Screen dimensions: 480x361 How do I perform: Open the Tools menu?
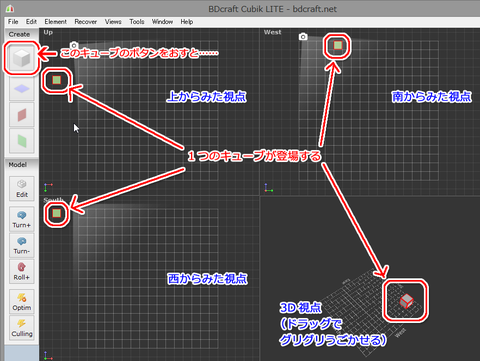click(137, 22)
